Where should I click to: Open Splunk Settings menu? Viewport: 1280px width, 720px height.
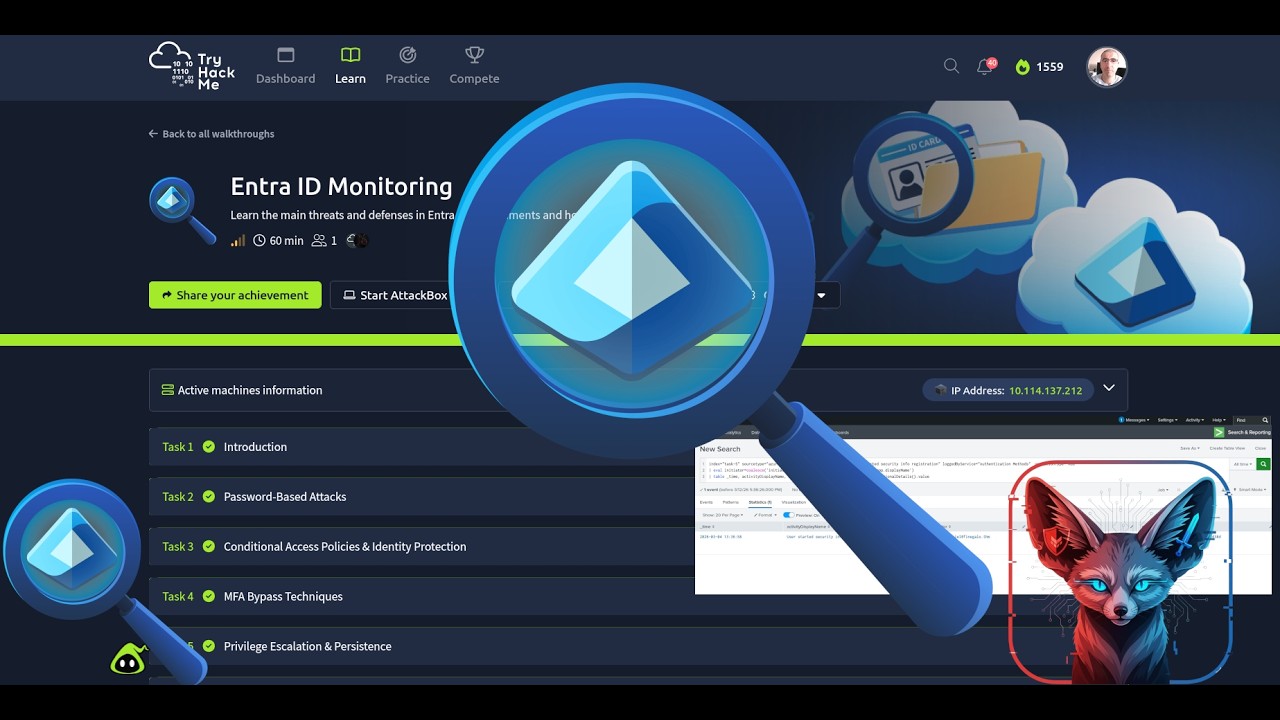click(x=1167, y=420)
